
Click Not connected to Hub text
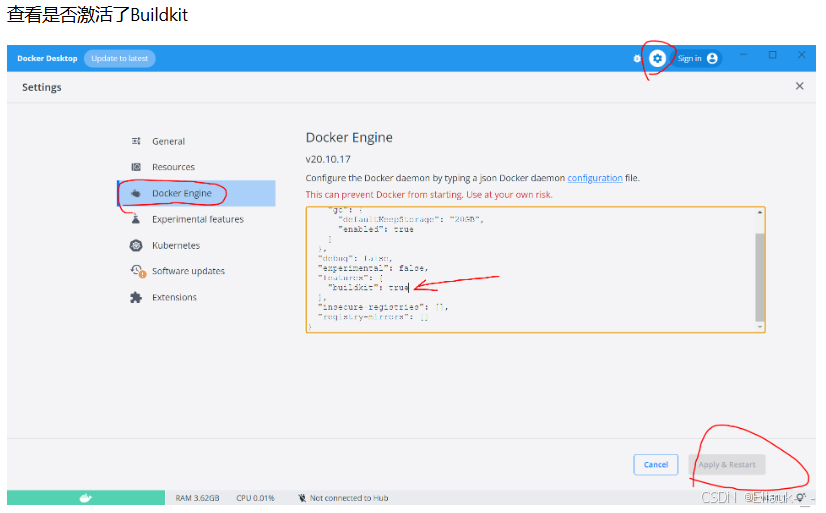coord(349,498)
